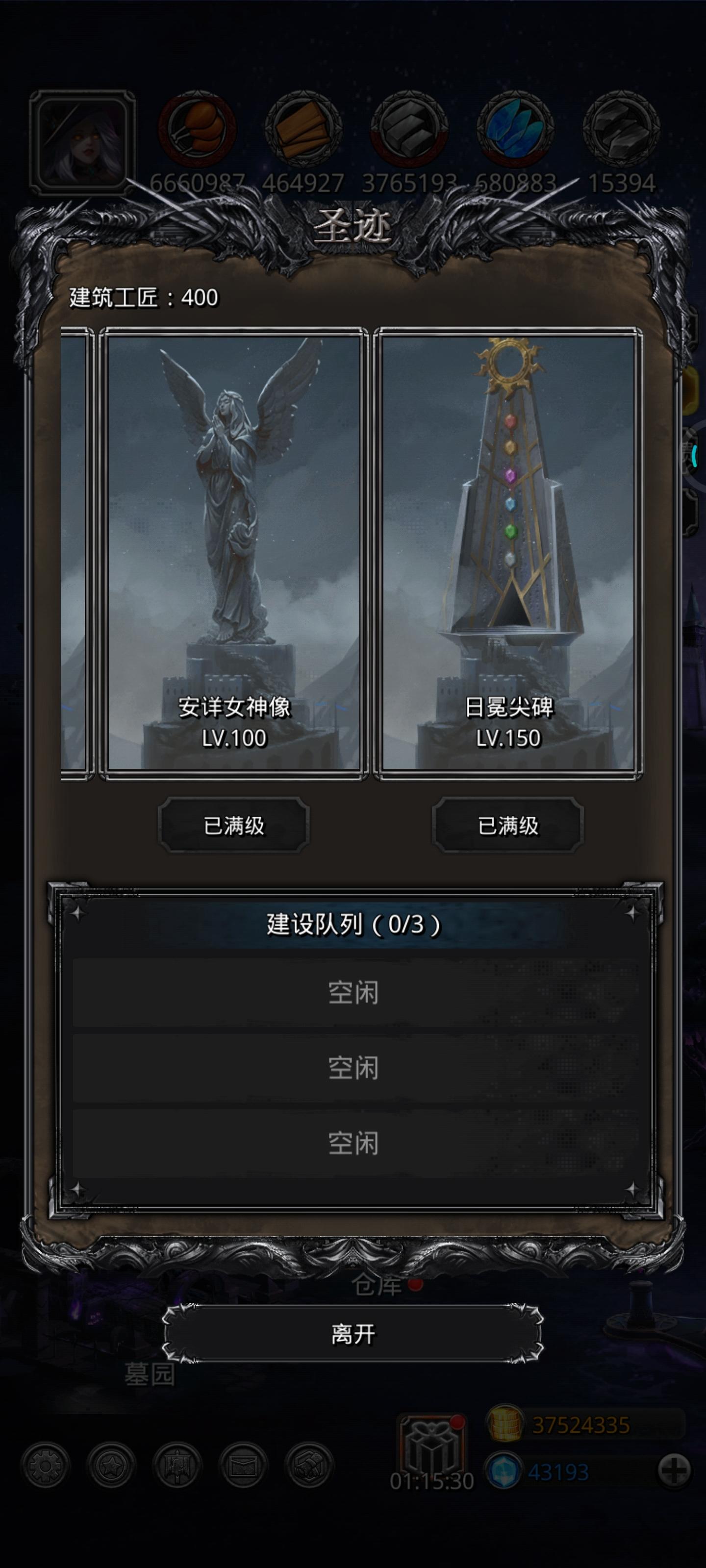Viewport: 706px width, 1568px height.
Task: Tap the wood planks resource icon
Action: [303, 129]
